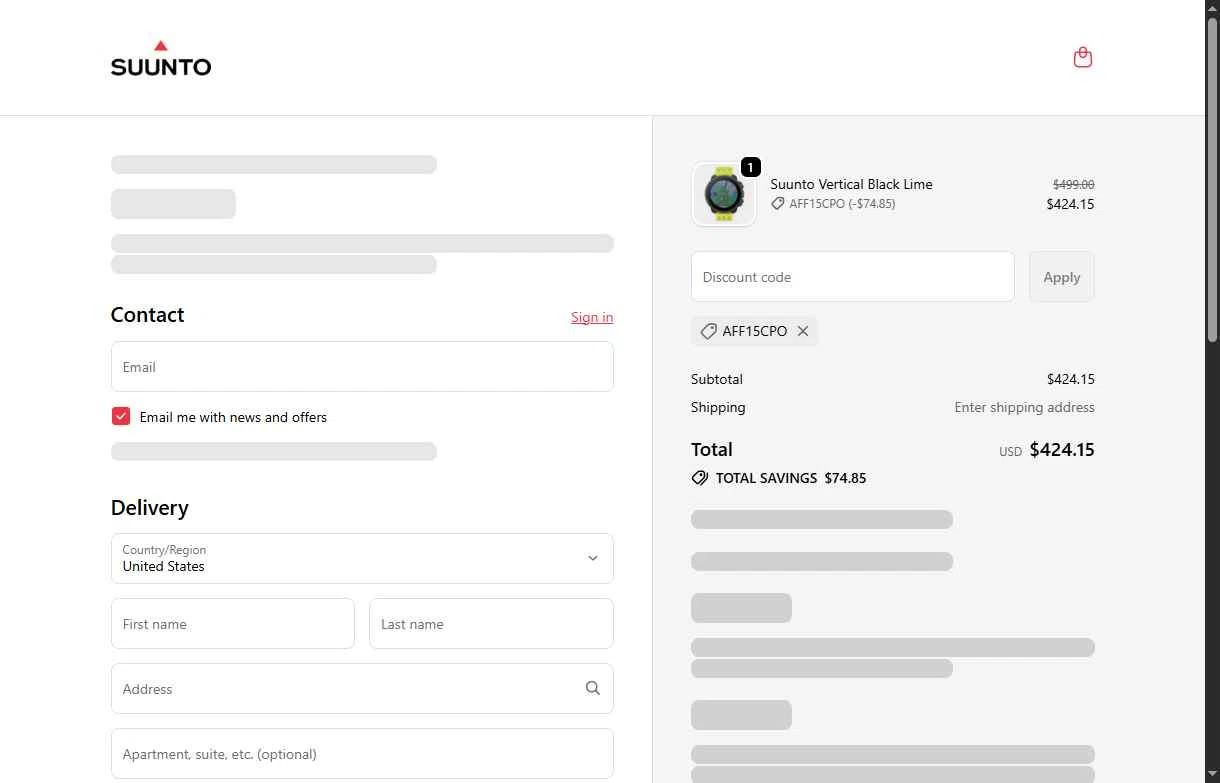Click the TOTAL SAVINGS $74.85 text
Viewport: 1220px width, 783px height.
[x=791, y=478]
